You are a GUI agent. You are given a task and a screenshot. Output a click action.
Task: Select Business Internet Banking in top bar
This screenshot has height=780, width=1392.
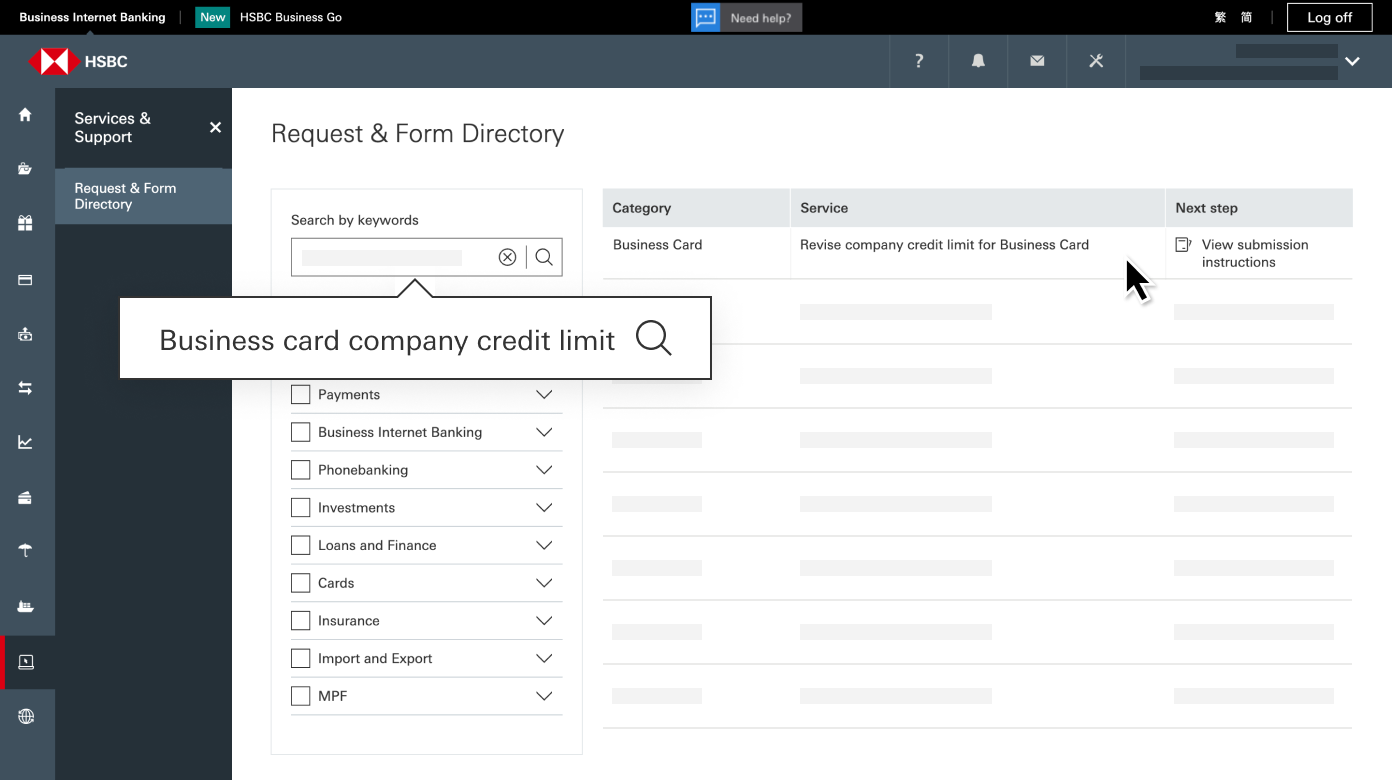tap(92, 17)
